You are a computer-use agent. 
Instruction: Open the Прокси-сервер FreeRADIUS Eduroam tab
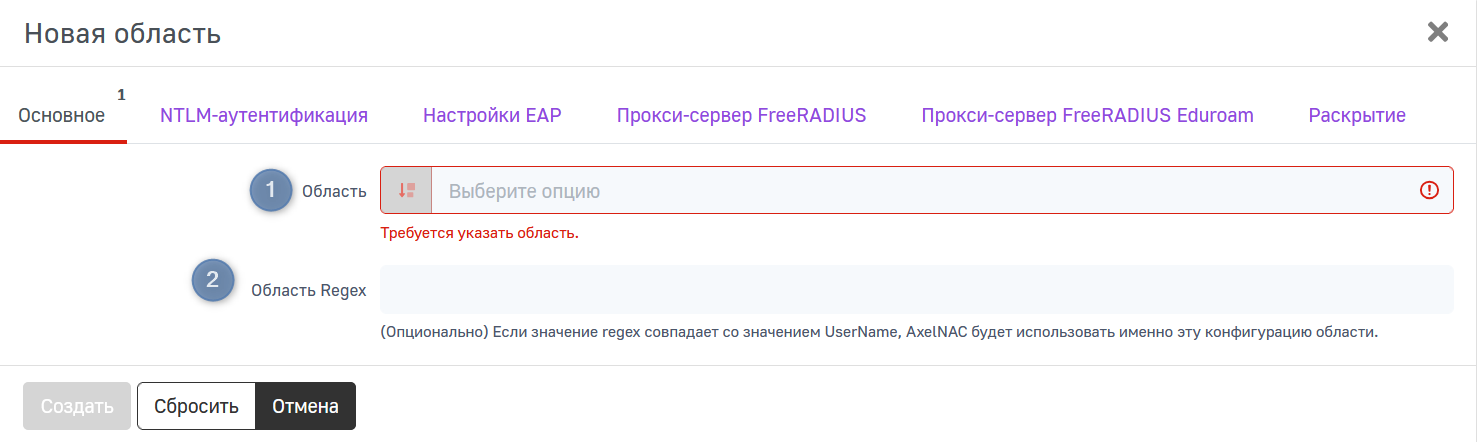click(x=1087, y=116)
